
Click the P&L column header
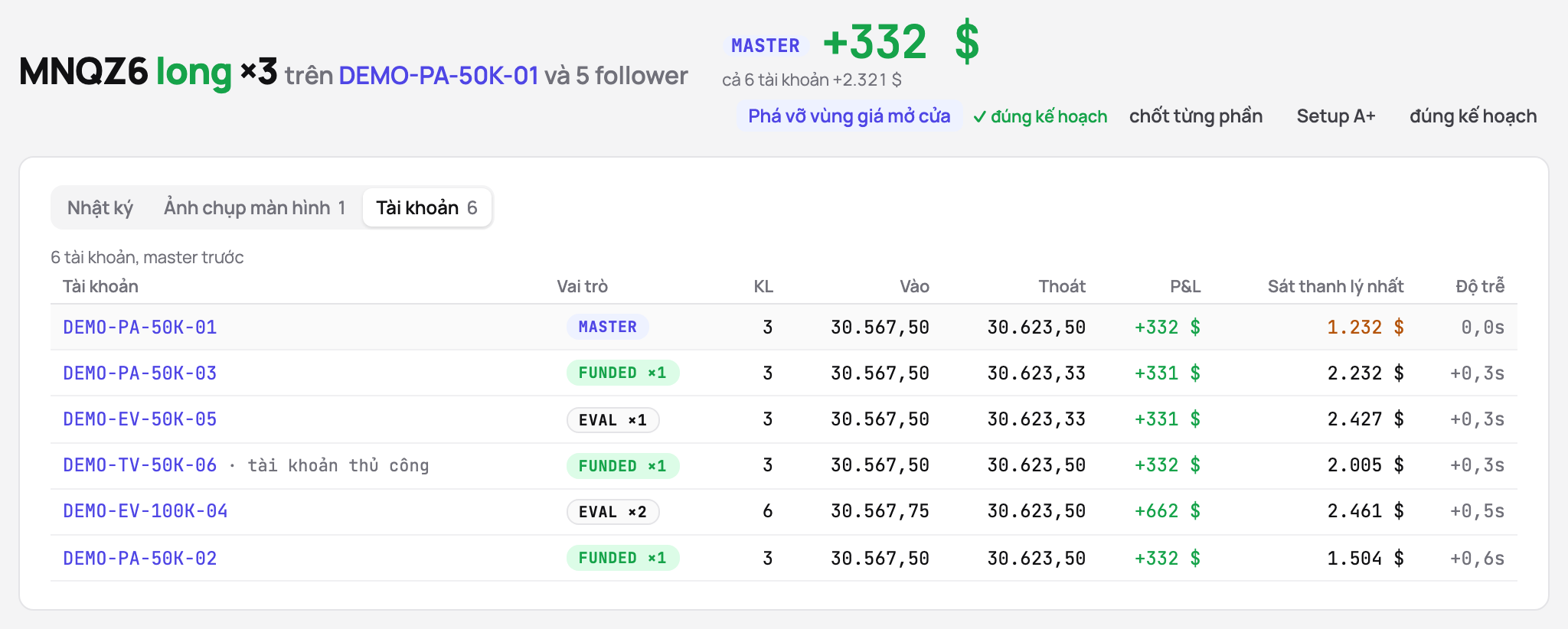1185,286
